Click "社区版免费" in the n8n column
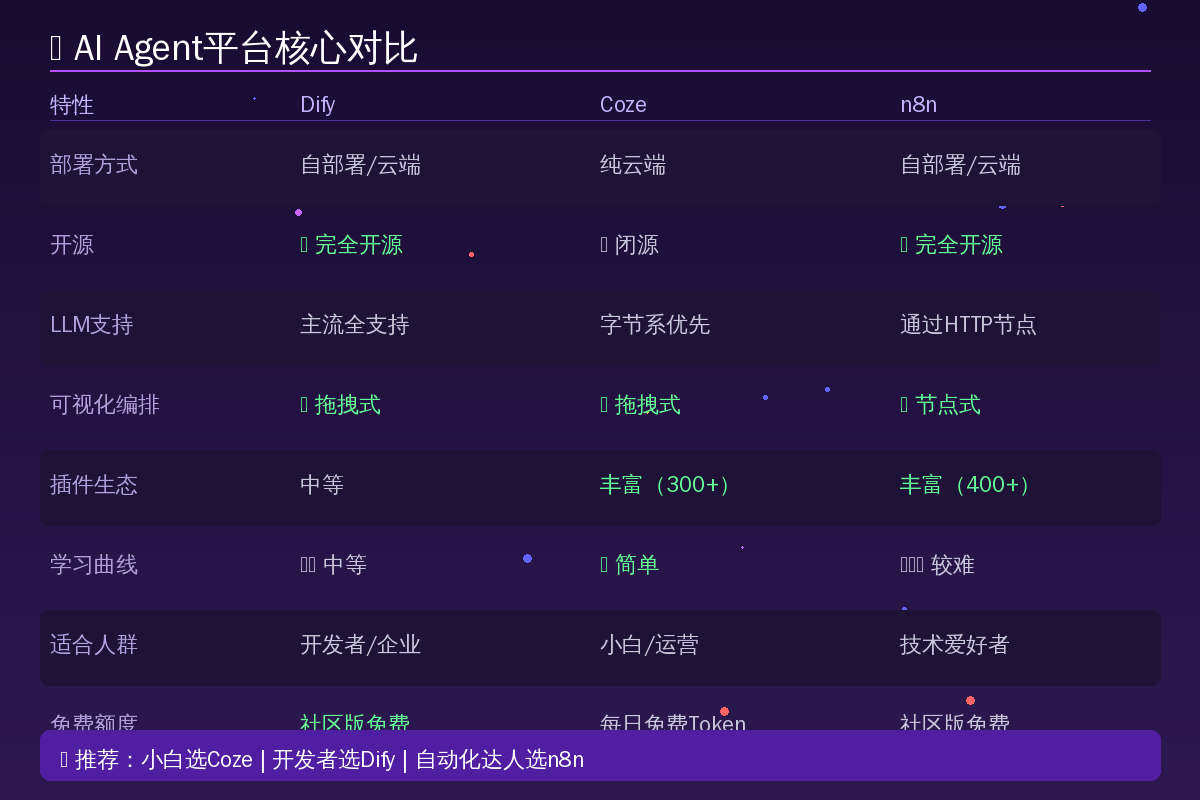1200x800 pixels. (955, 722)
